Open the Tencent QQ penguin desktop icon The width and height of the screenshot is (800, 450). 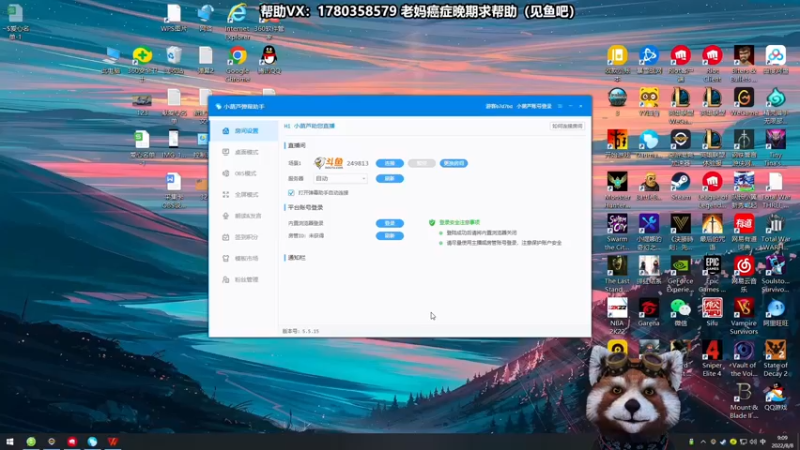pyautogui.click(x=269, y=60)
